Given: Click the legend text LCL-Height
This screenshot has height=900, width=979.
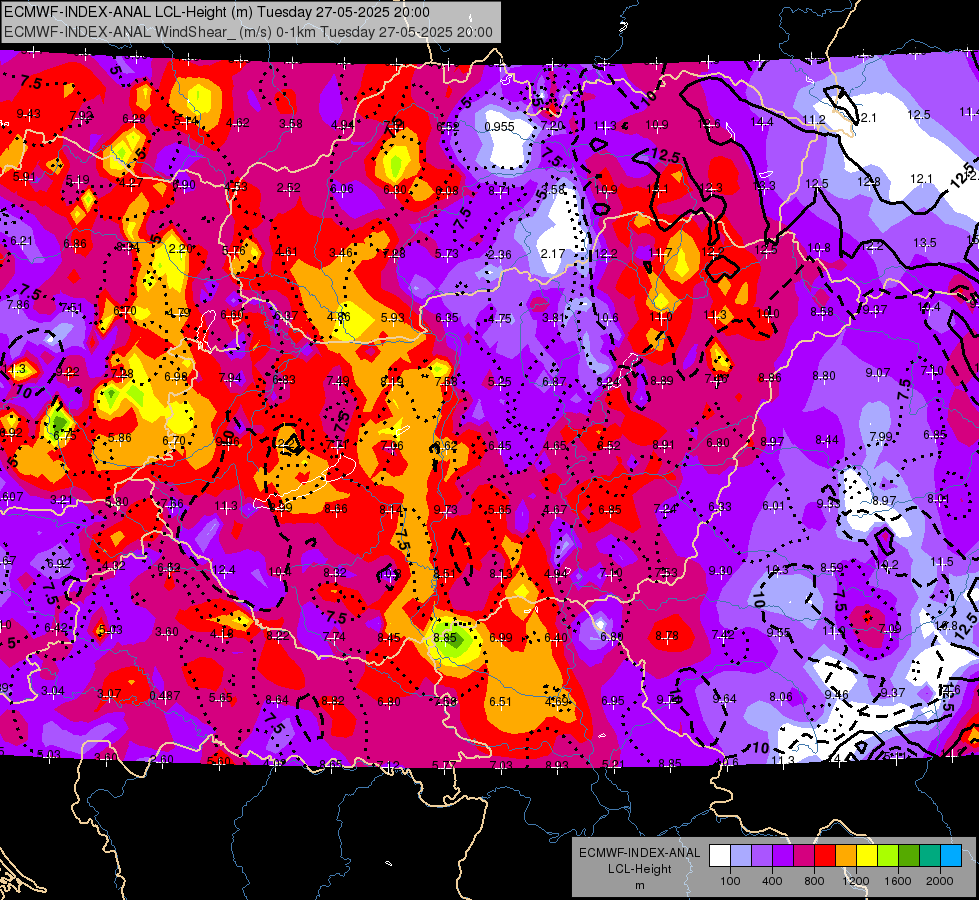Looking at the screenshot, I should 639,869.
